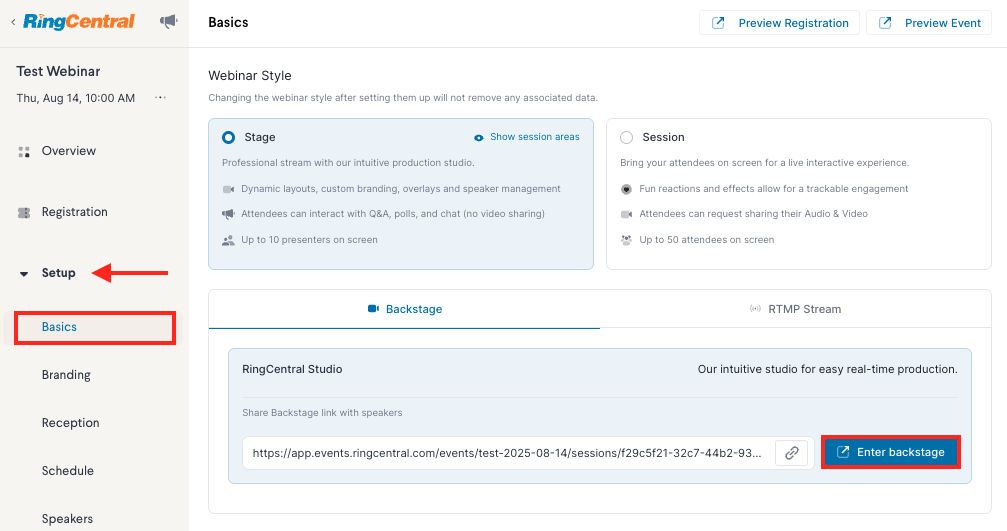Collapse the Setup section arrow
This screenshot has height=531, width=1007.
pyautogui.click(x=24, y=274)
